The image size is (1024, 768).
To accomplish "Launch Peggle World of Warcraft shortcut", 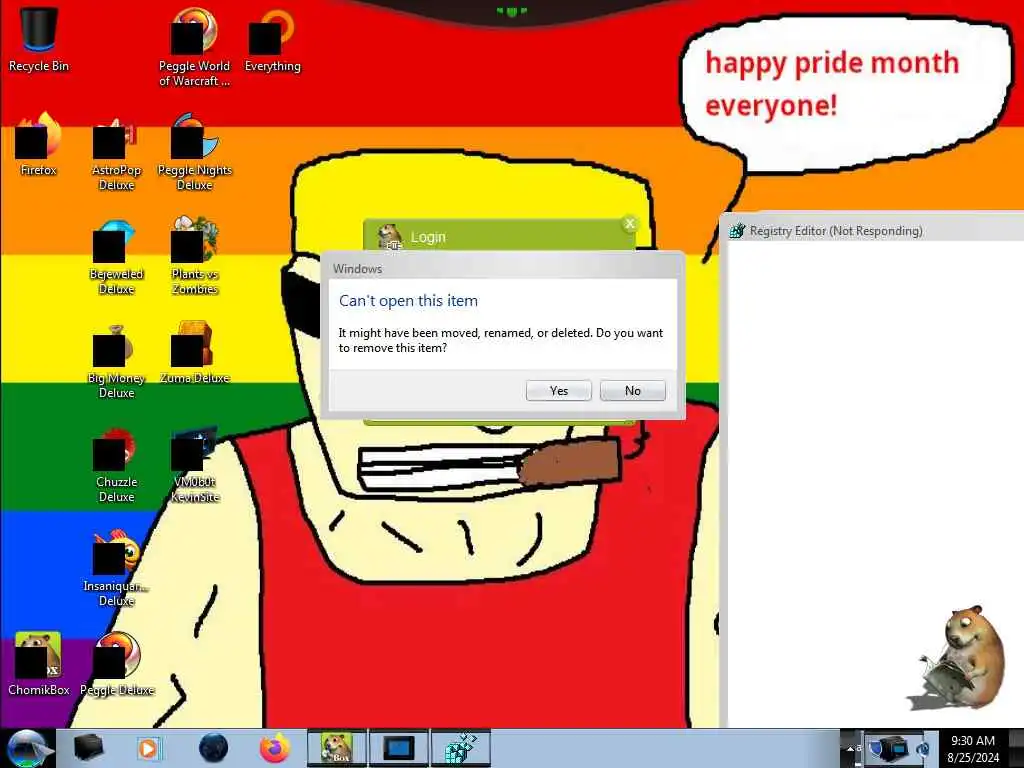I will 194,47.
